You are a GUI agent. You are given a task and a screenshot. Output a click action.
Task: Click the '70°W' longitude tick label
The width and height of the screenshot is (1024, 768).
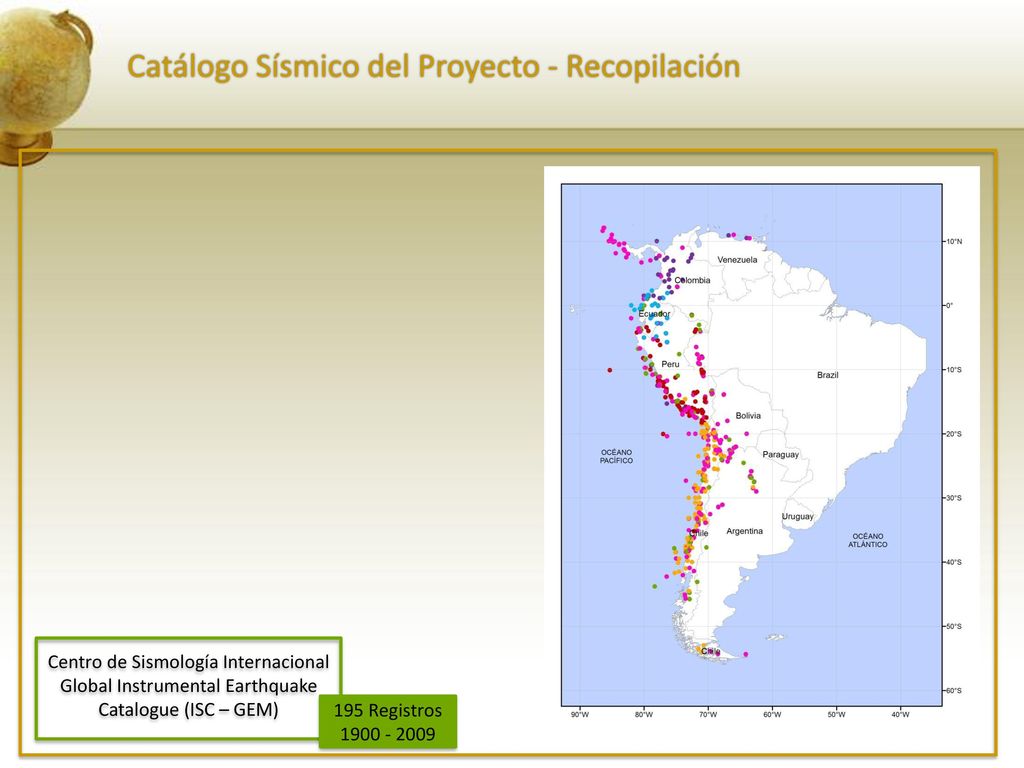point(708,714)
